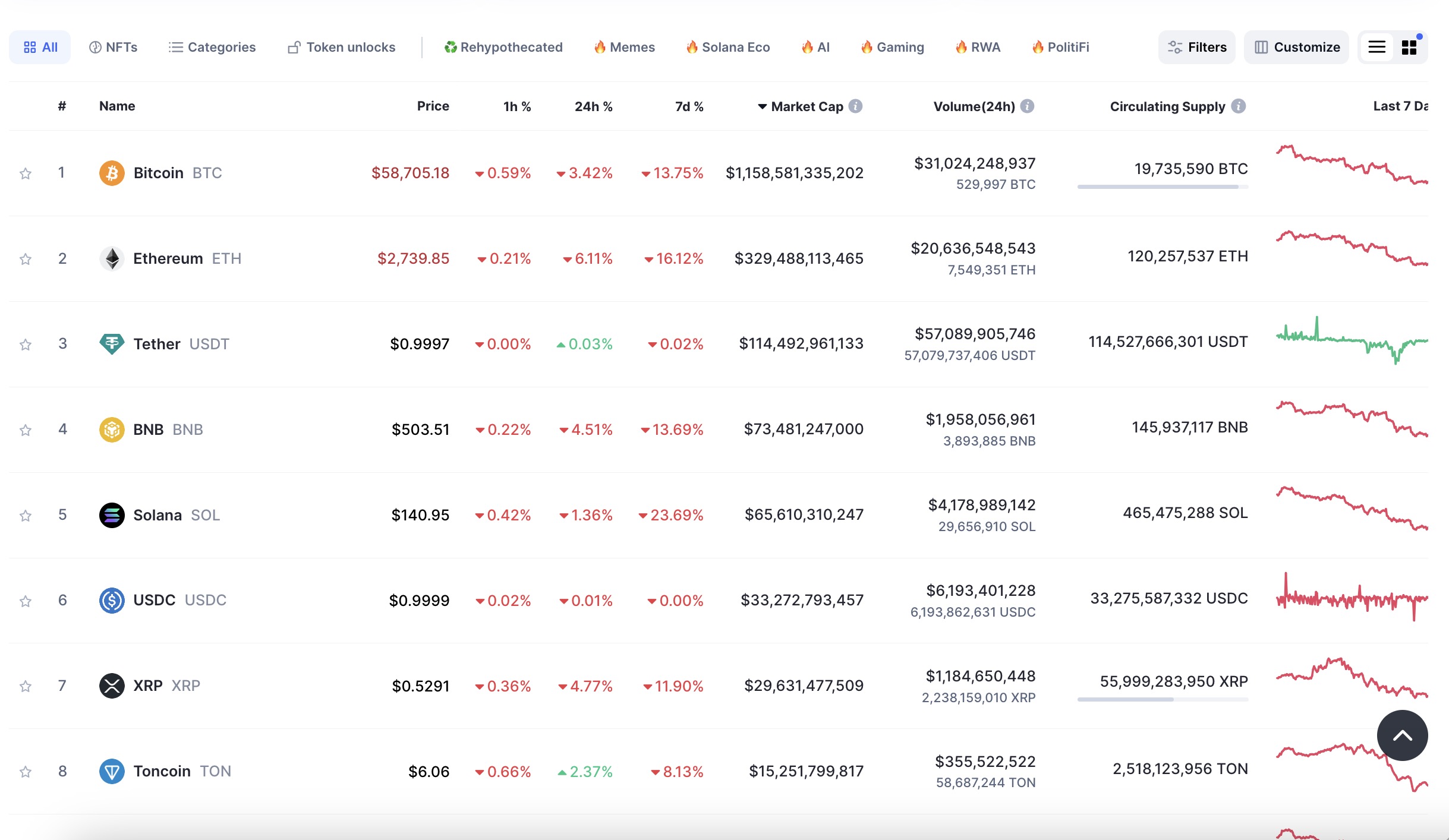Click BNB volume $1,958,056,961
The height and width of the screenshot is (840, 1449).
[980, 419]
